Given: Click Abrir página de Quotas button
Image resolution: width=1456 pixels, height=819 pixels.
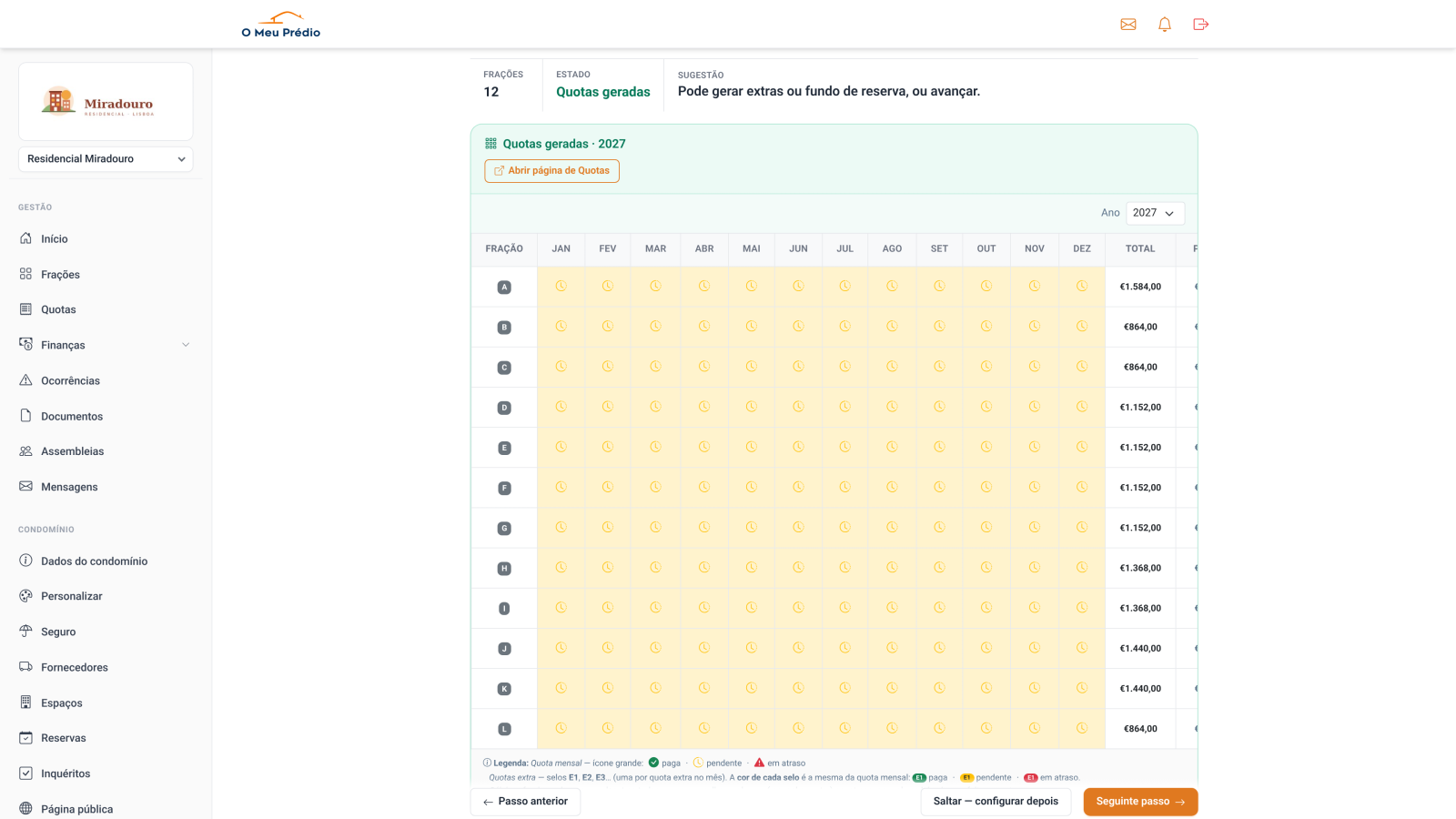Looking at the screenshot, I should pyautogui.click(x=551, y=171).
